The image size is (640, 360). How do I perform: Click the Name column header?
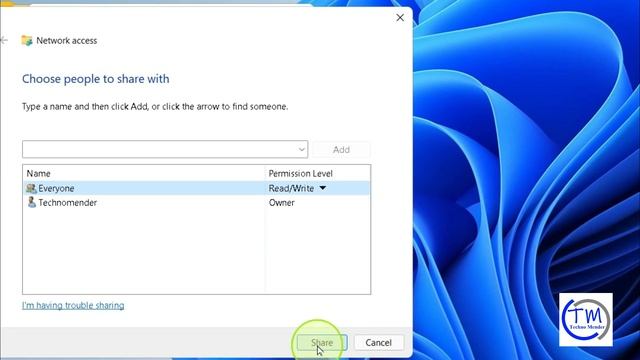144,173
